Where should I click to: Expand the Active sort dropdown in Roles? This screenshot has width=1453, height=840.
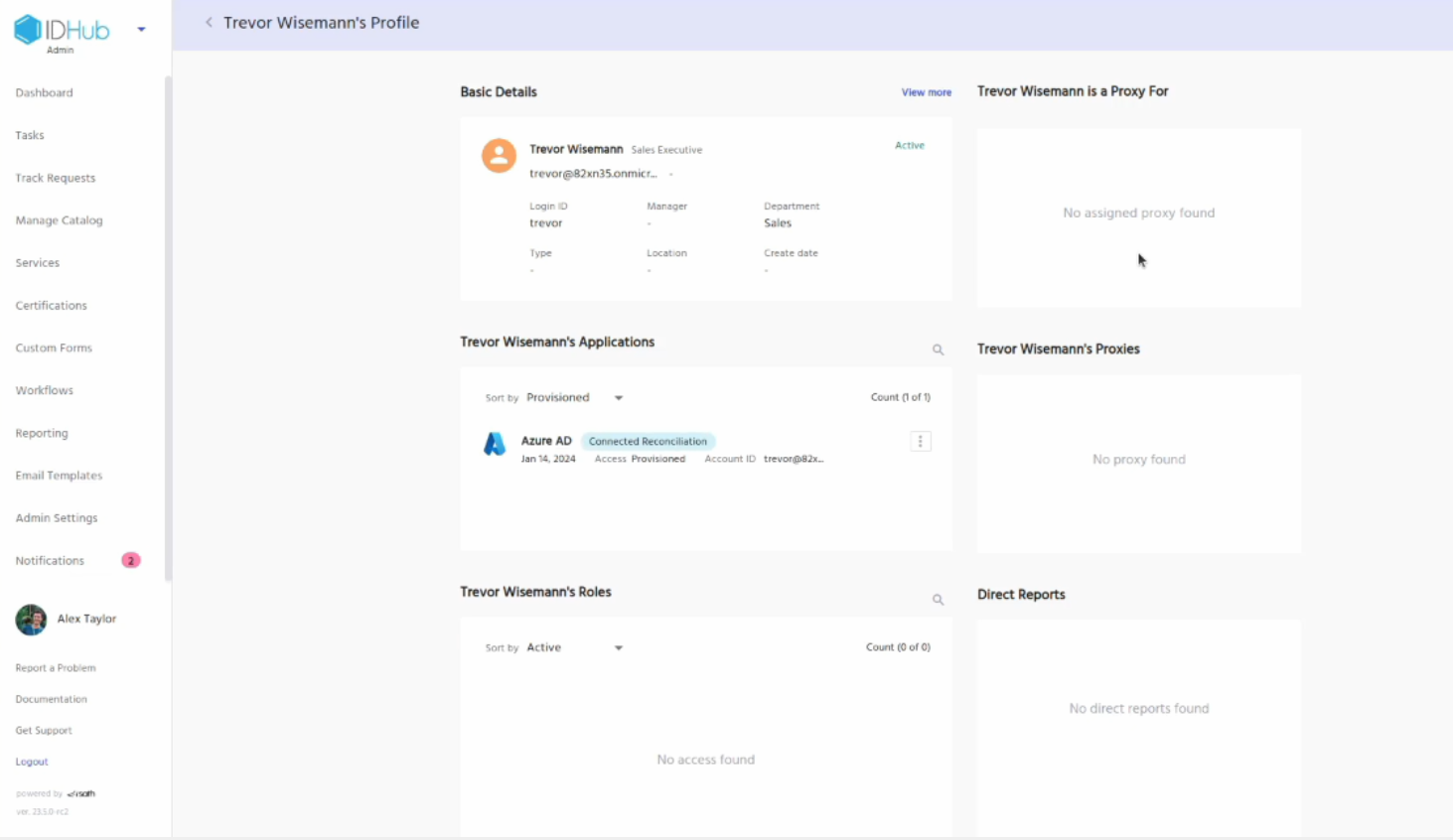pyautogui.click(x=618, y=648)
